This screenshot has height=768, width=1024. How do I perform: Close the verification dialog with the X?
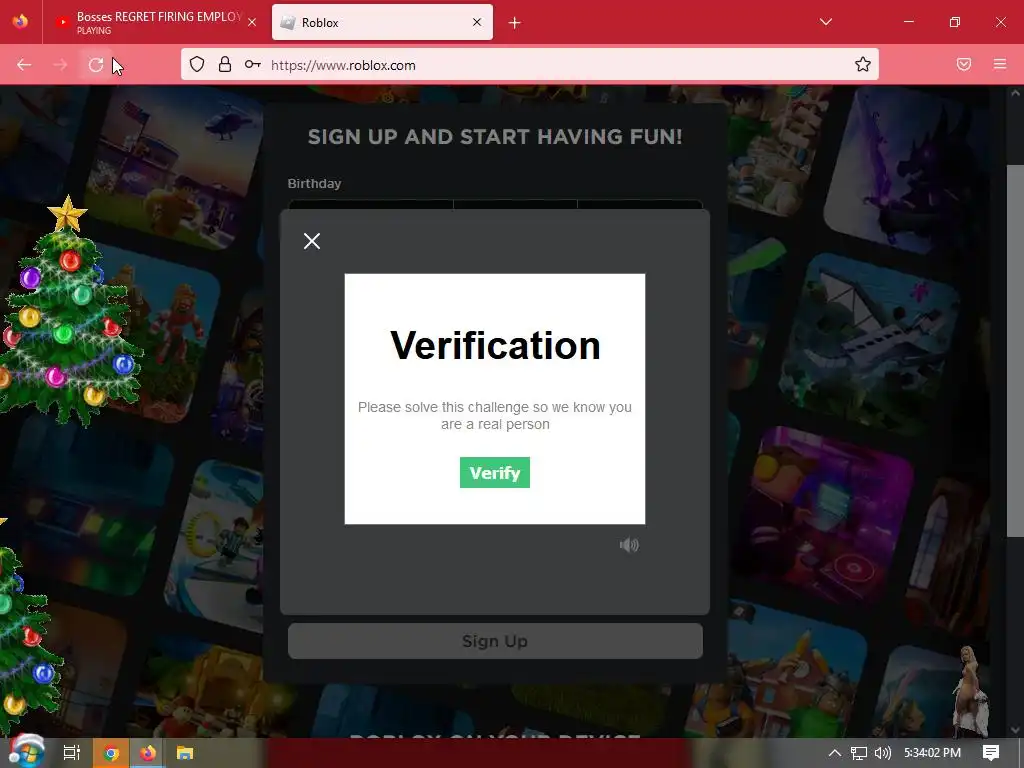point(312,241)
